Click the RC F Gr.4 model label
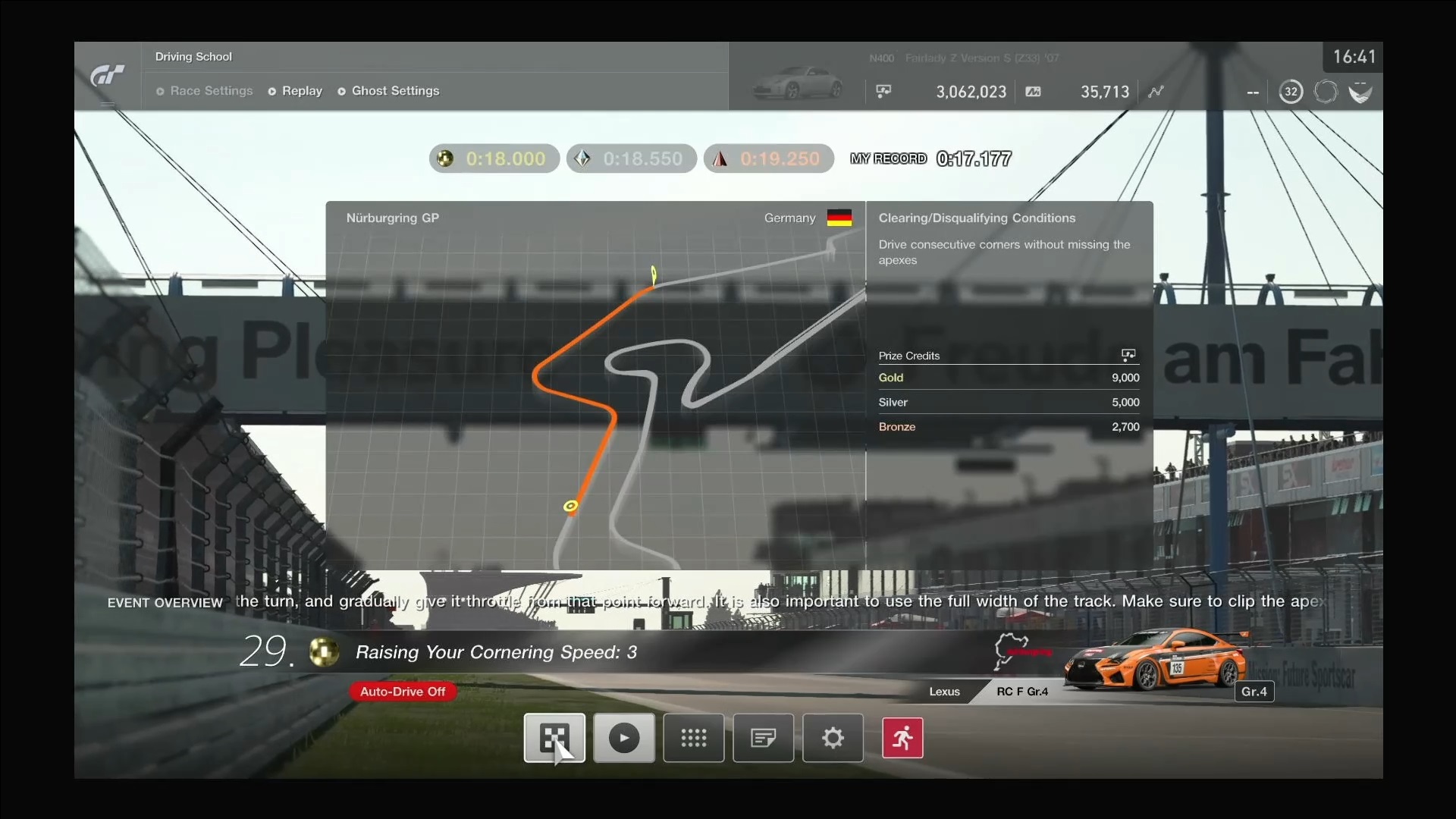1456x819 pixels. [1022, 692]
